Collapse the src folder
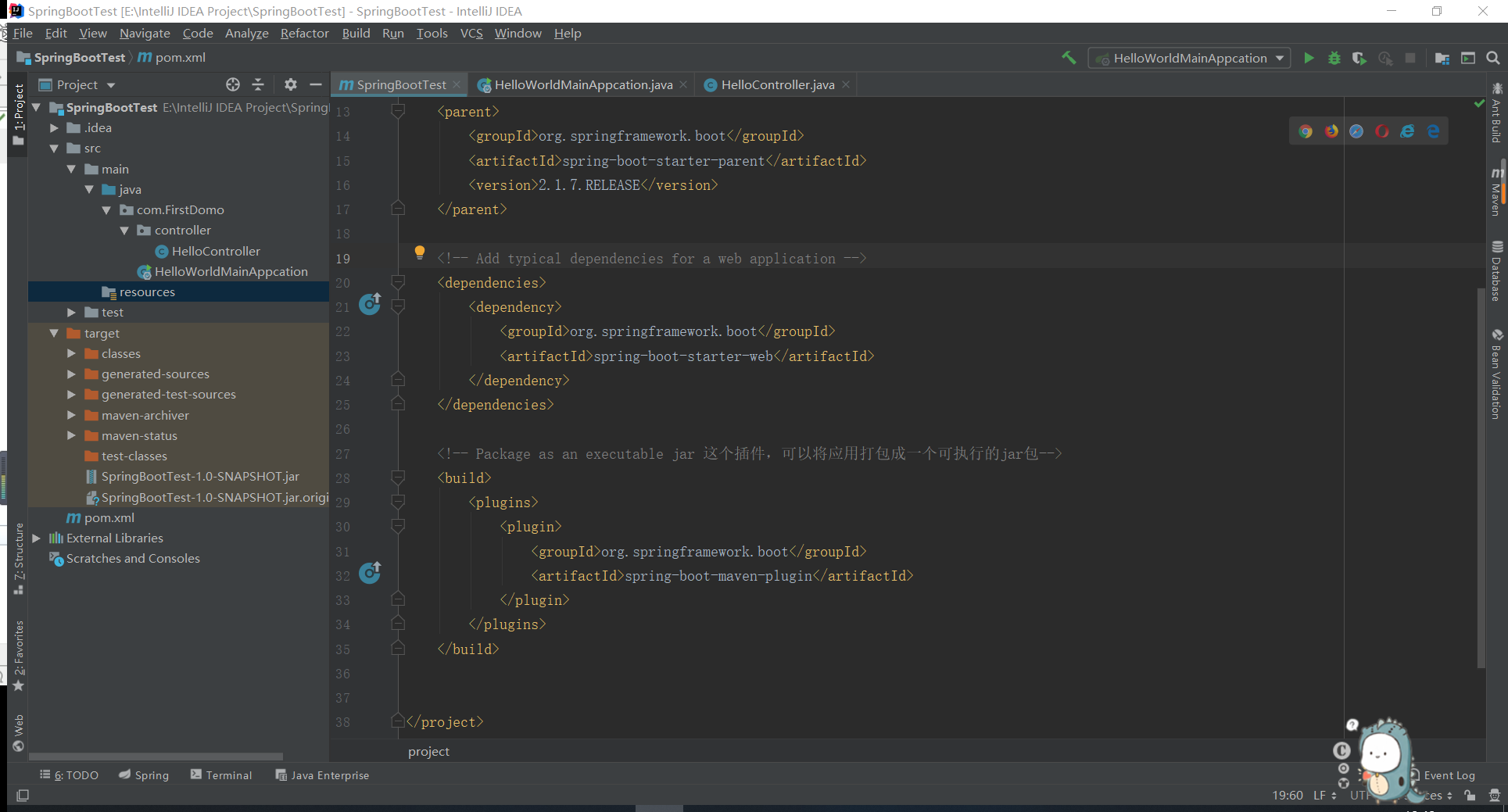The image size is (1508, 812). click(55, 148)
